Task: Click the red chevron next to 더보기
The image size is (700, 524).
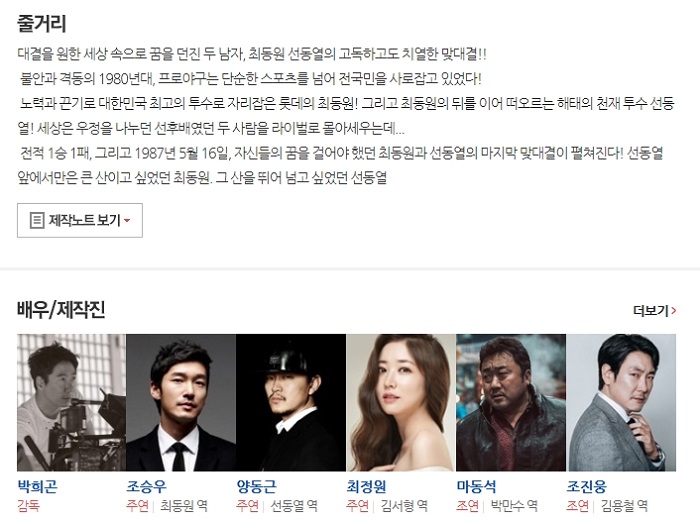Action: pyautogui.click(x=674, y=311)
